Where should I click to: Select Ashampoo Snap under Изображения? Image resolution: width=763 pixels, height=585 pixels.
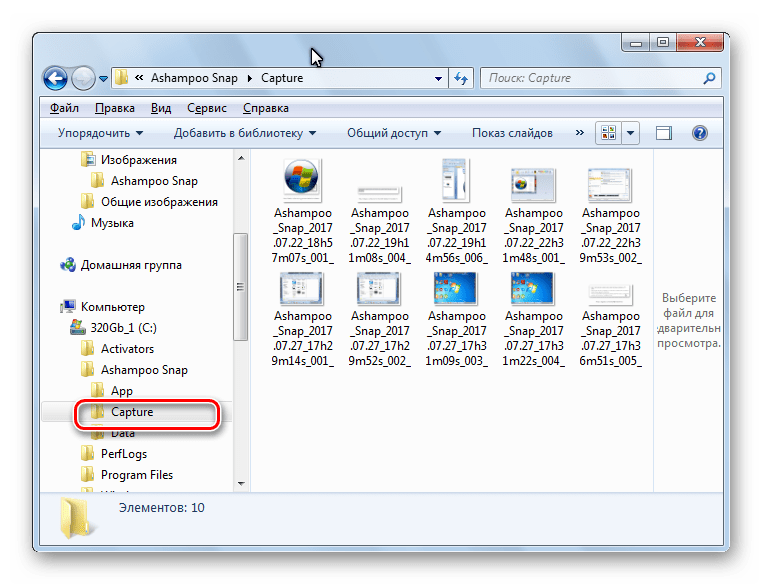154,181
